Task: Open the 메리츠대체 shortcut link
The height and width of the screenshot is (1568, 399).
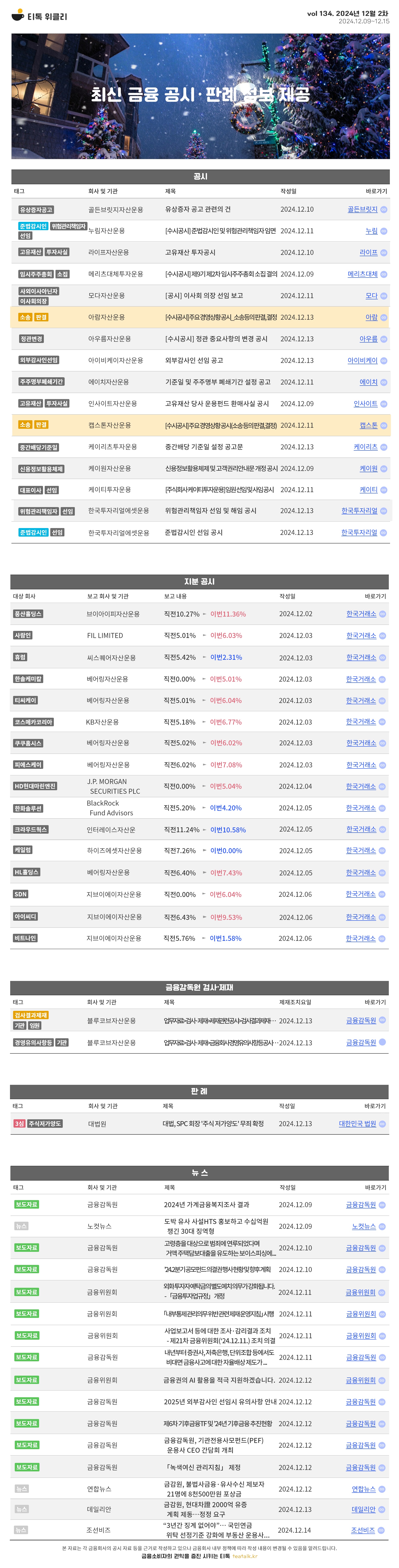Action: coord(362,274)
